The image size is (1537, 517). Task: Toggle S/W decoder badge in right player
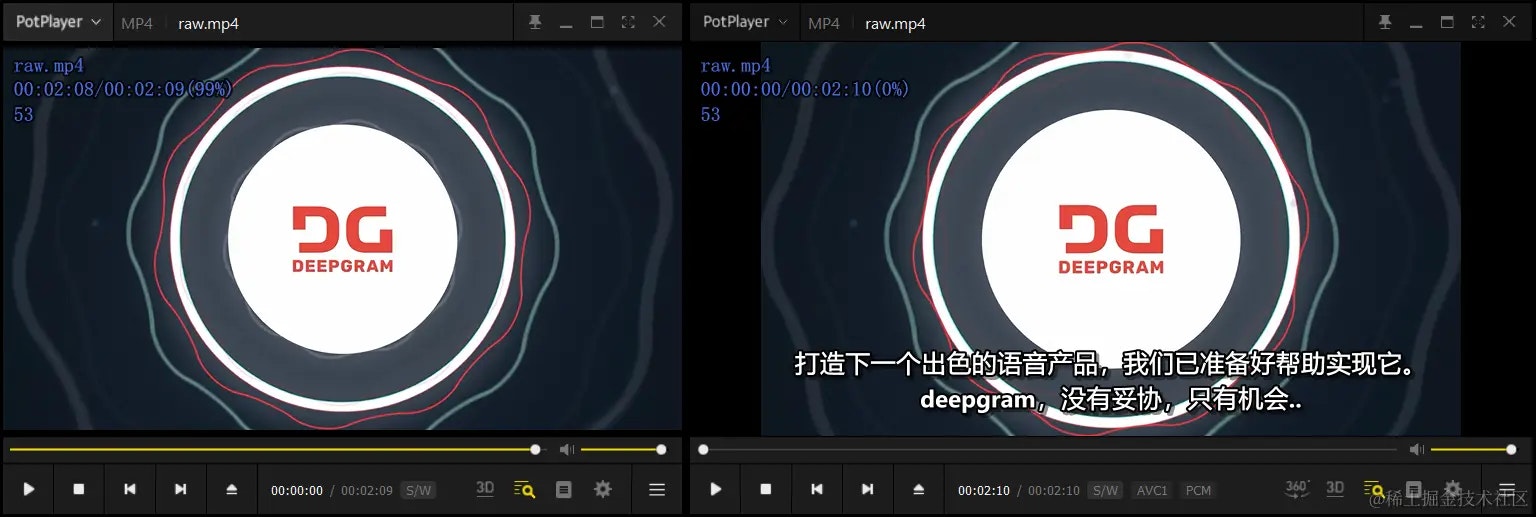(x=1105, y=490)
